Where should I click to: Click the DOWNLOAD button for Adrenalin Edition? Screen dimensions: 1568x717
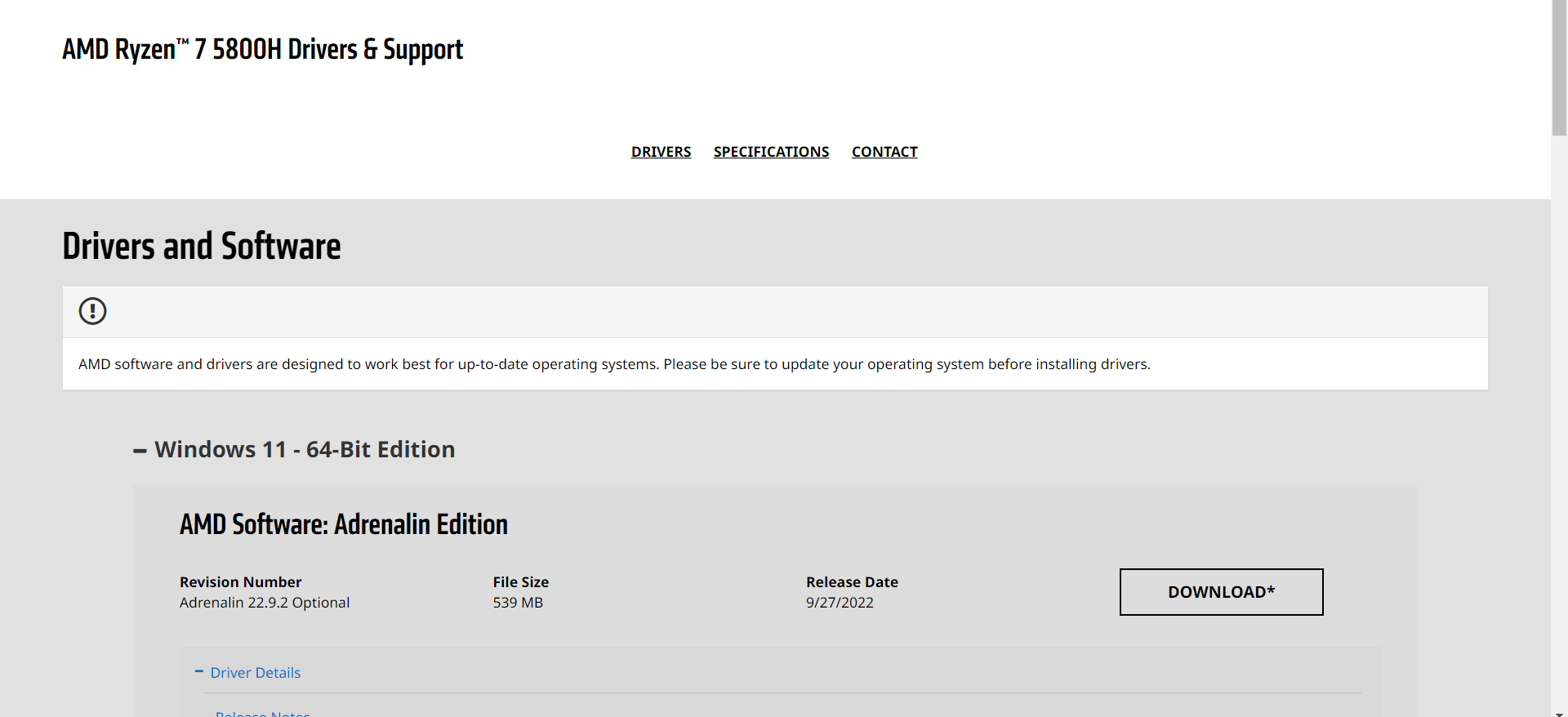click(x=1221, y=592)
